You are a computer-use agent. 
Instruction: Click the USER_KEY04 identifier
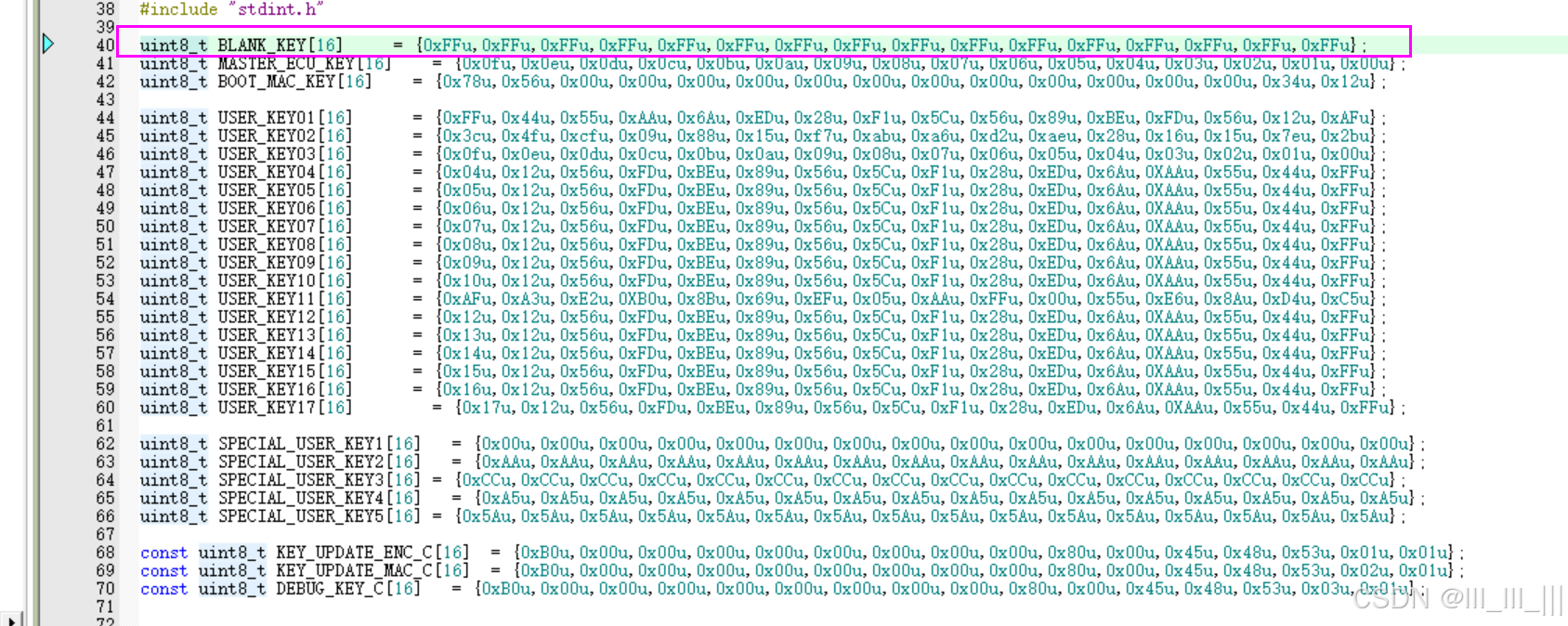click(x=267, y=172)
